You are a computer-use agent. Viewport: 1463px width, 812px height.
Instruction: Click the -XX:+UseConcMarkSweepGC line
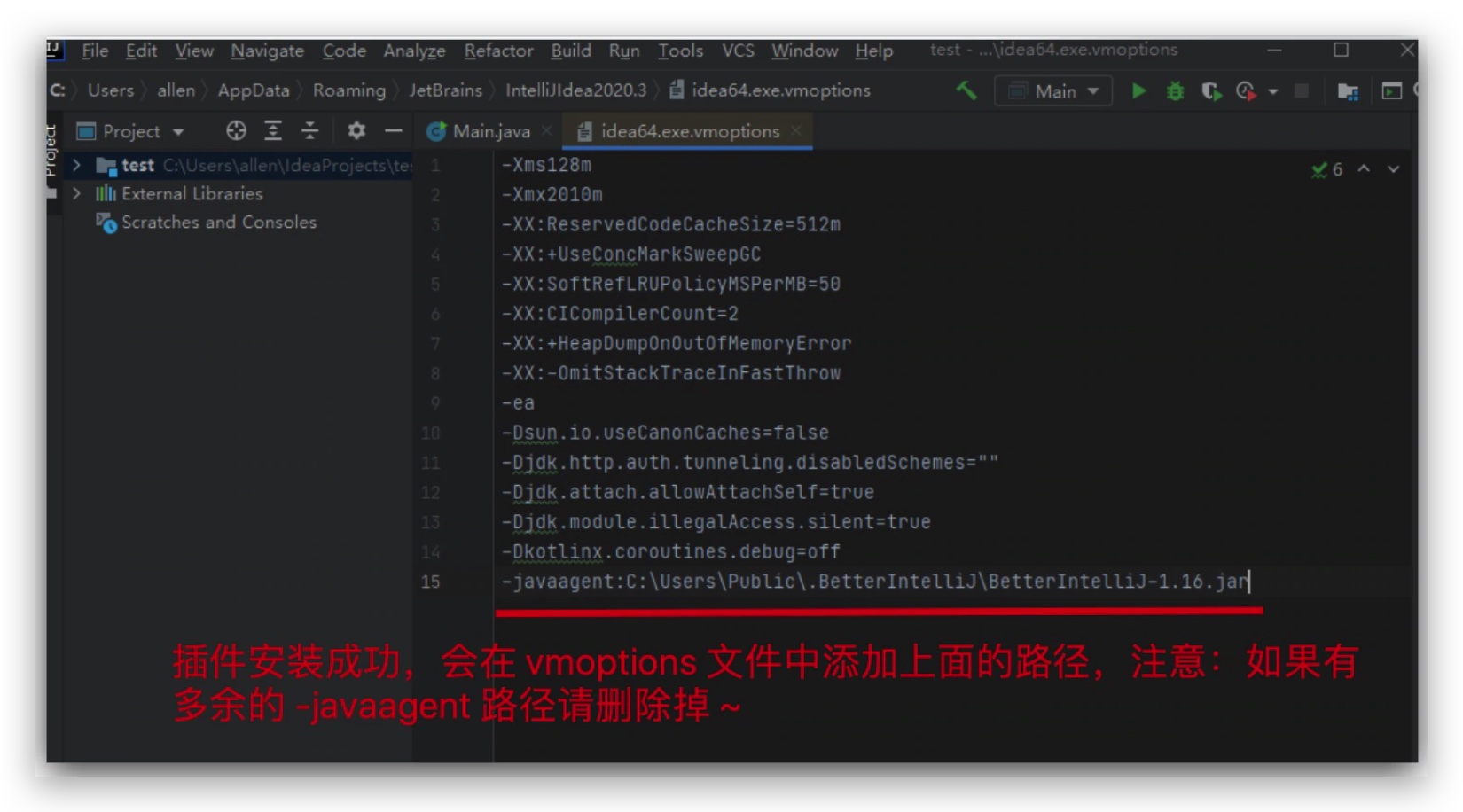pos(631,254)
